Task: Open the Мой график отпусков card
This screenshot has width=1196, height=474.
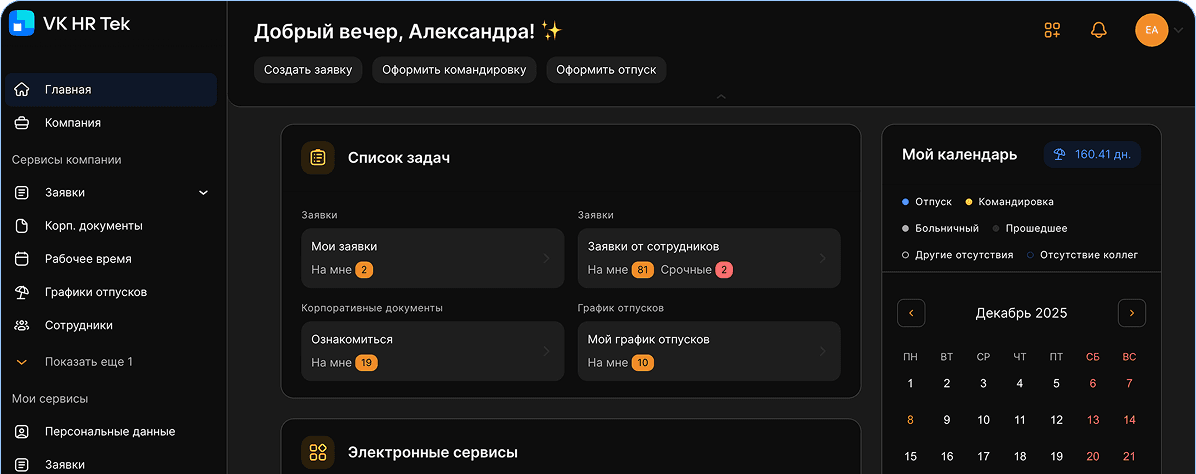Action: [709, 351]
